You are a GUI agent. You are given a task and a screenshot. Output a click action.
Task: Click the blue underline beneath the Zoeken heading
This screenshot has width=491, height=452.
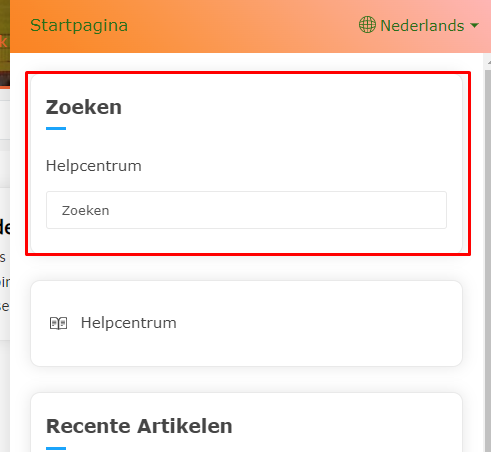(56, 128)
